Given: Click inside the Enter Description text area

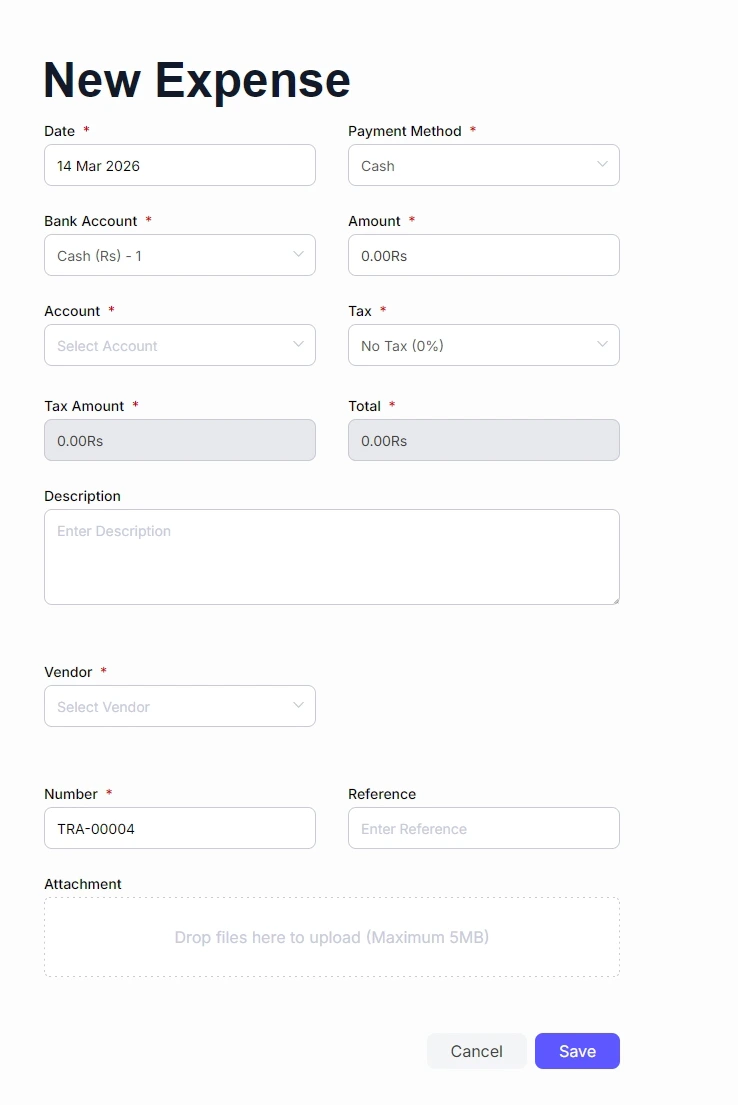Looking at the screenshot, I should point(331,556).
